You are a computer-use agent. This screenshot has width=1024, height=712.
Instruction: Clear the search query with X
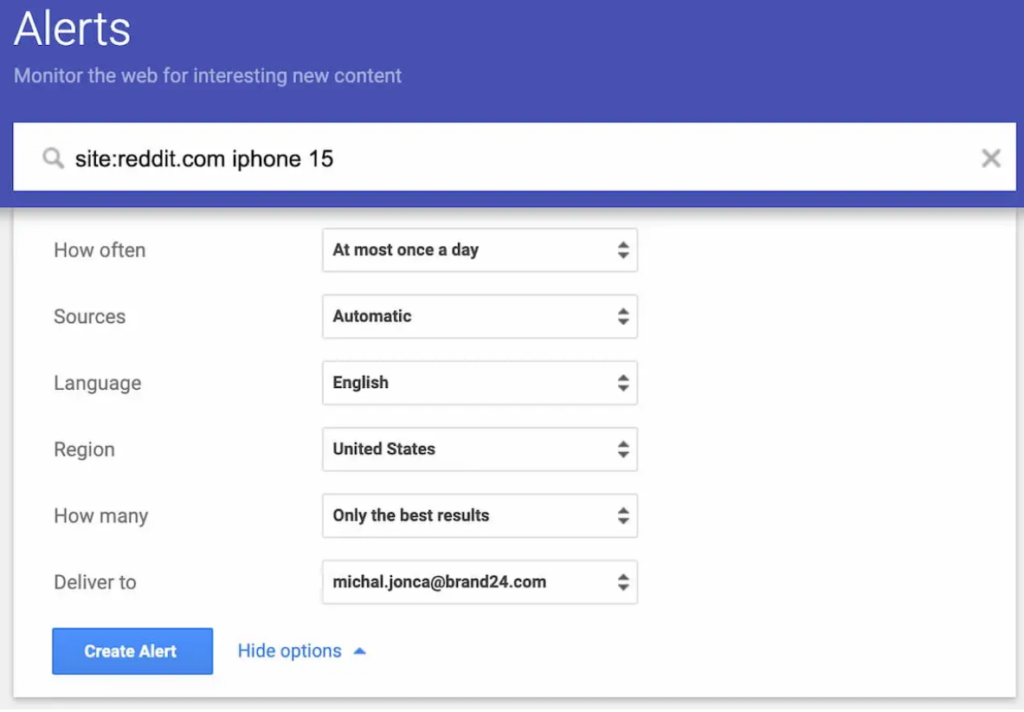[x=990, y=158]
